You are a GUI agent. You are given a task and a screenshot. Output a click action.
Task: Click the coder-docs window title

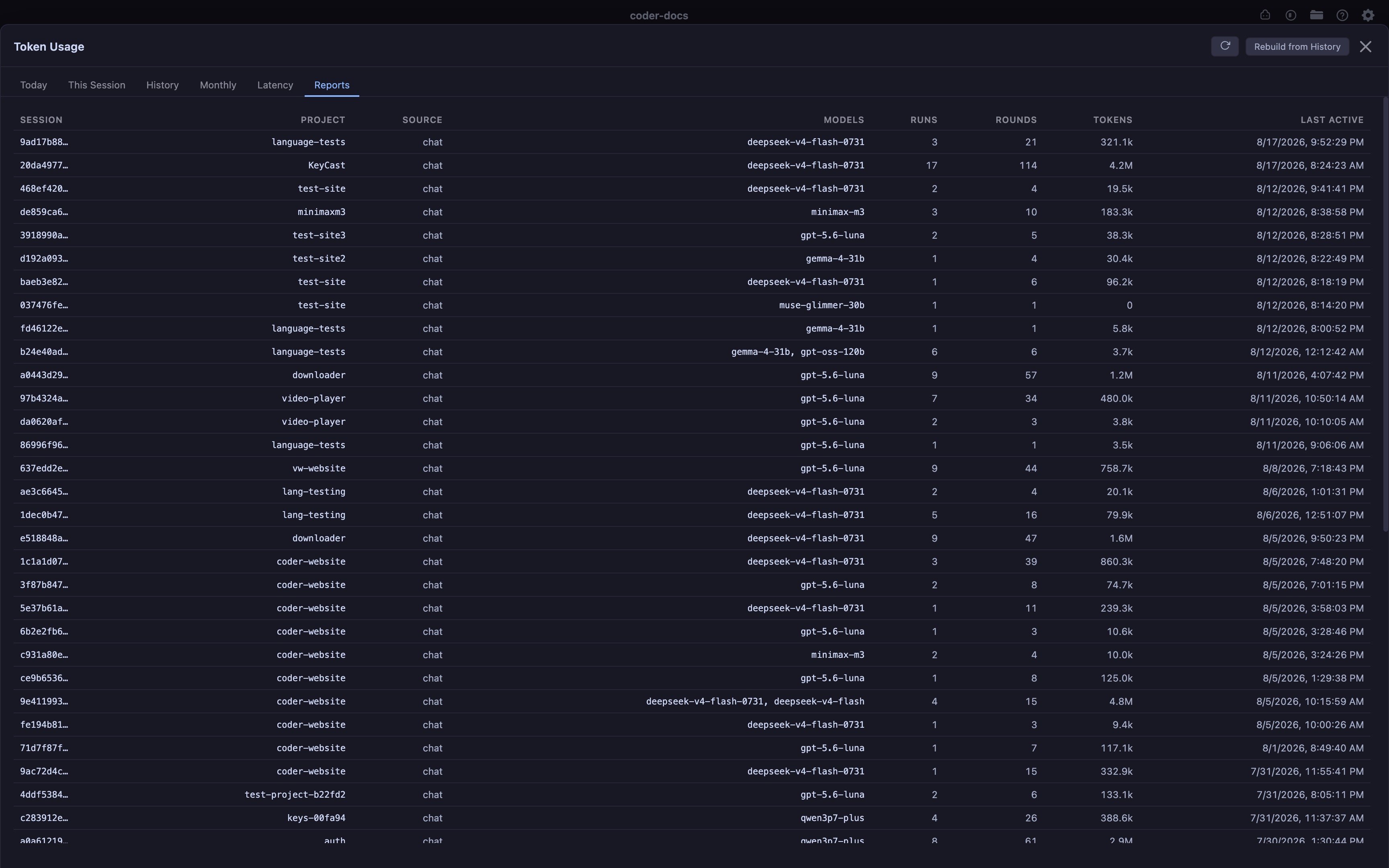[x=659, y=16]
